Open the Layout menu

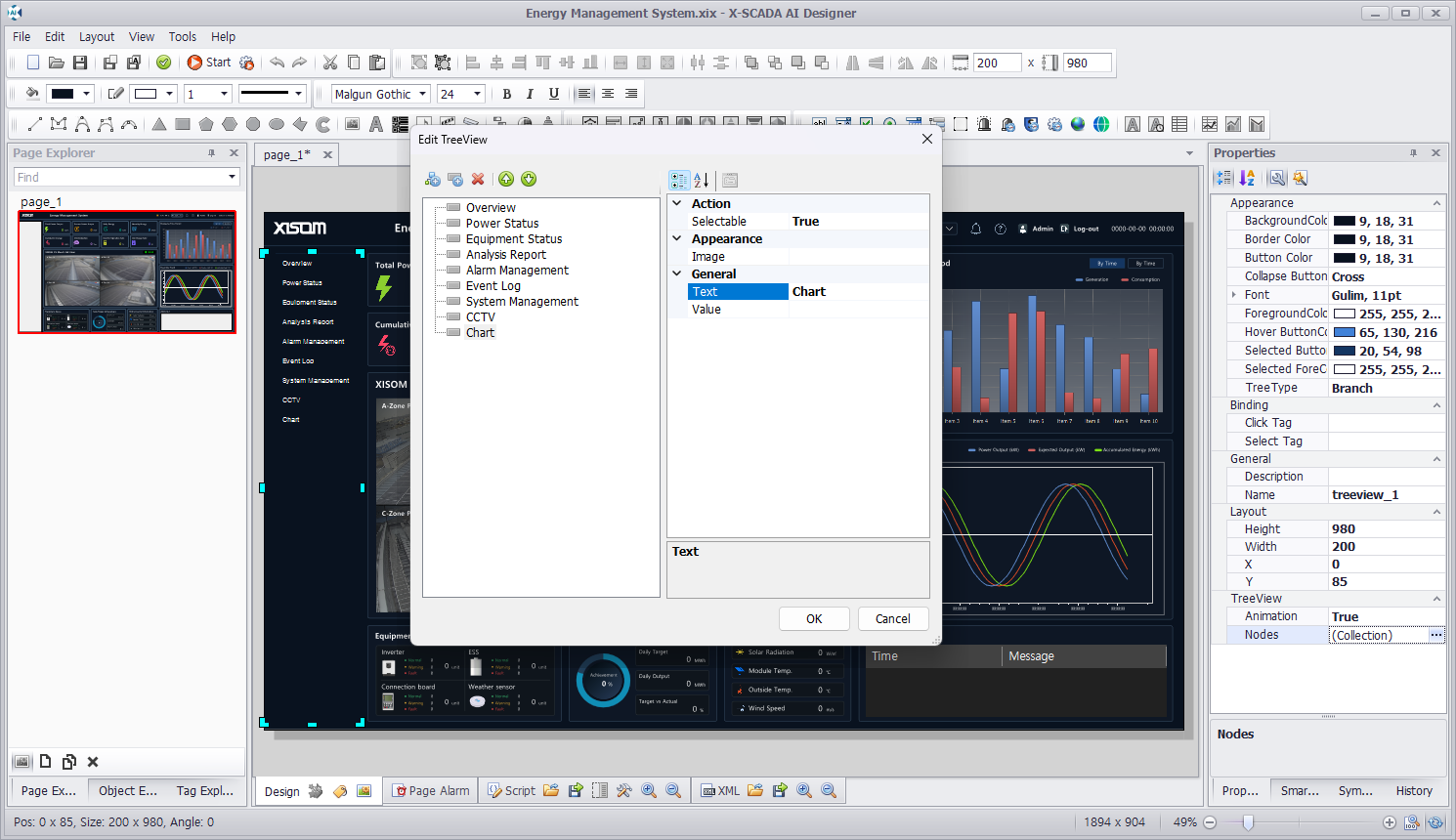[97, 37]
